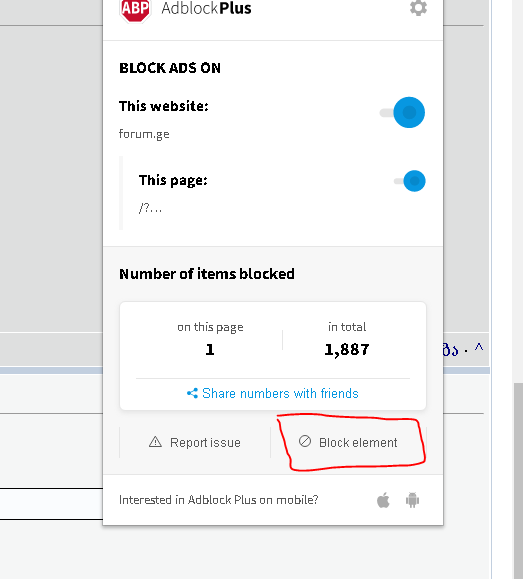Select the on this page count
Viewport: 523px width, 579px height.
(210, 350)
